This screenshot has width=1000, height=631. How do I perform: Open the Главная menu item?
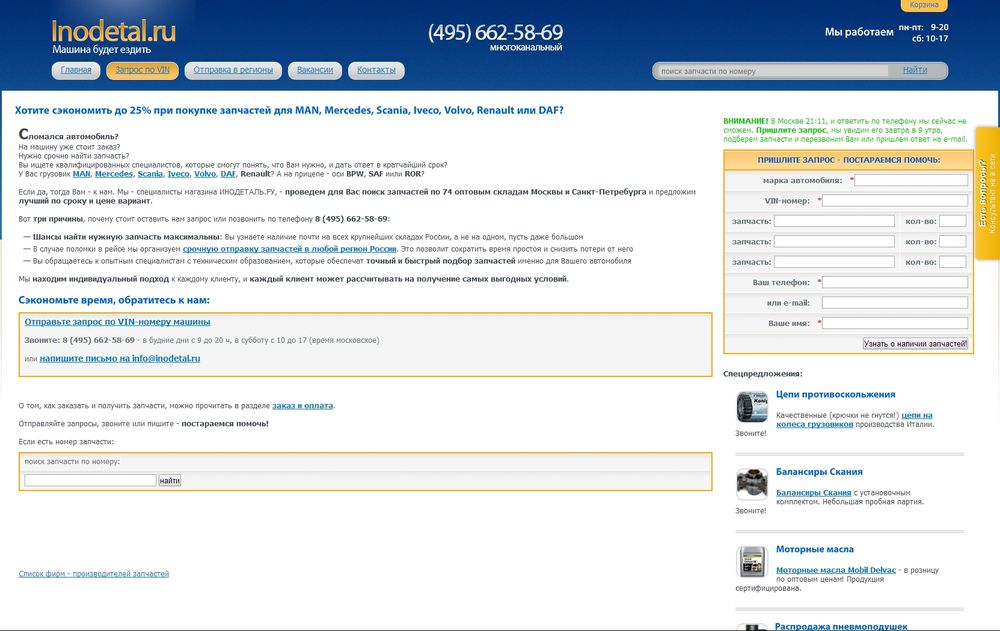(76, 70)
